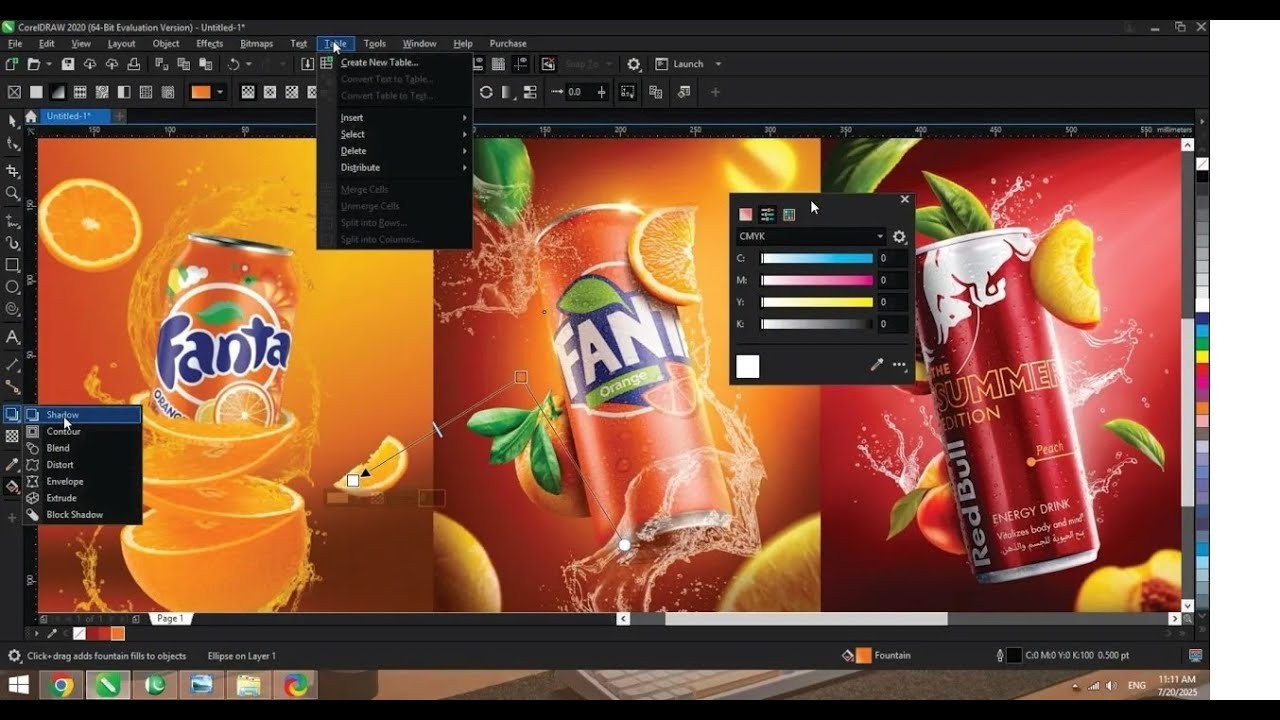Select Block Shadow from the flyout
The image size is (1280, 720).
pyautogui.click(x=82, y=515)
